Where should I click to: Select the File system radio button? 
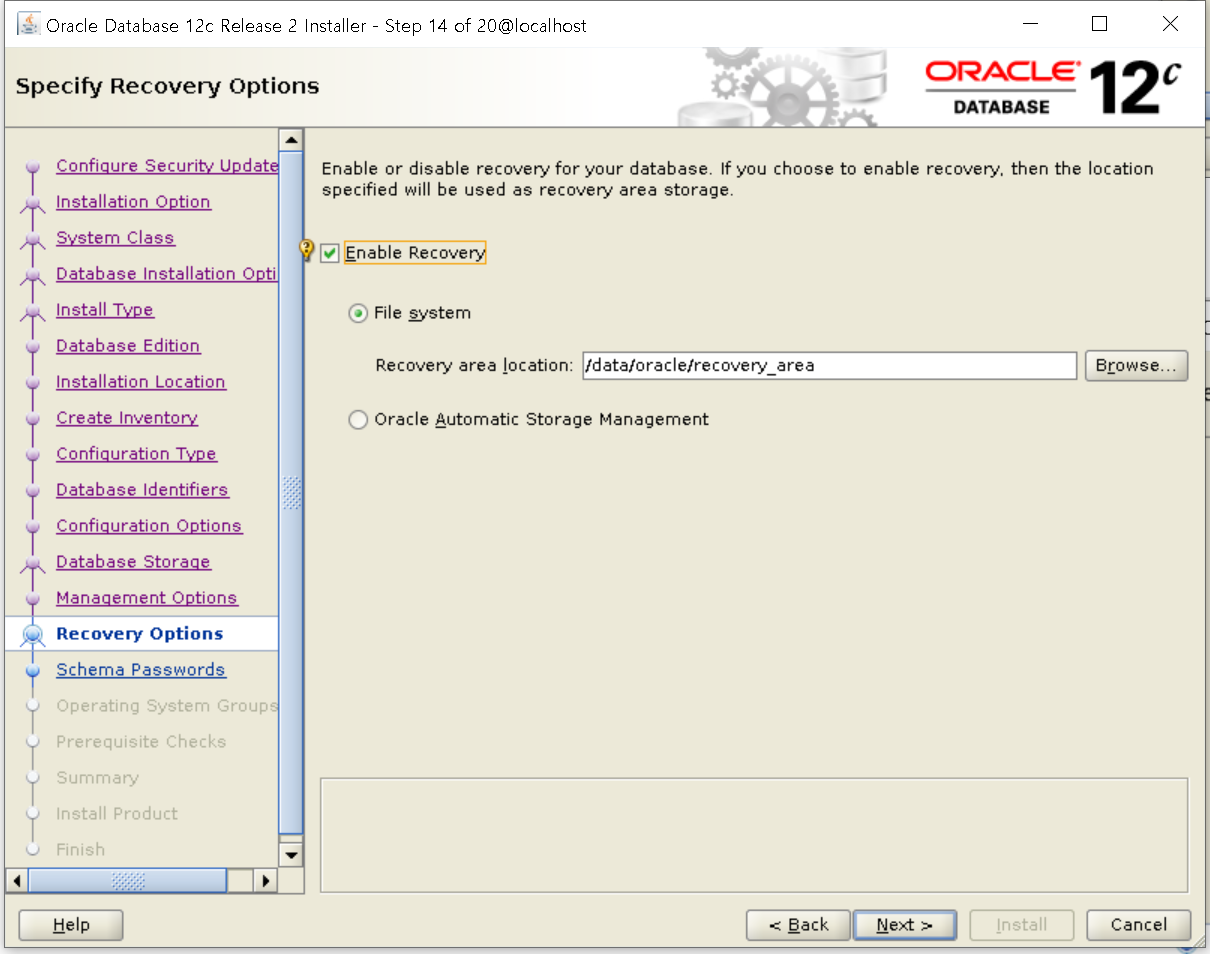(x=357, y=313)
